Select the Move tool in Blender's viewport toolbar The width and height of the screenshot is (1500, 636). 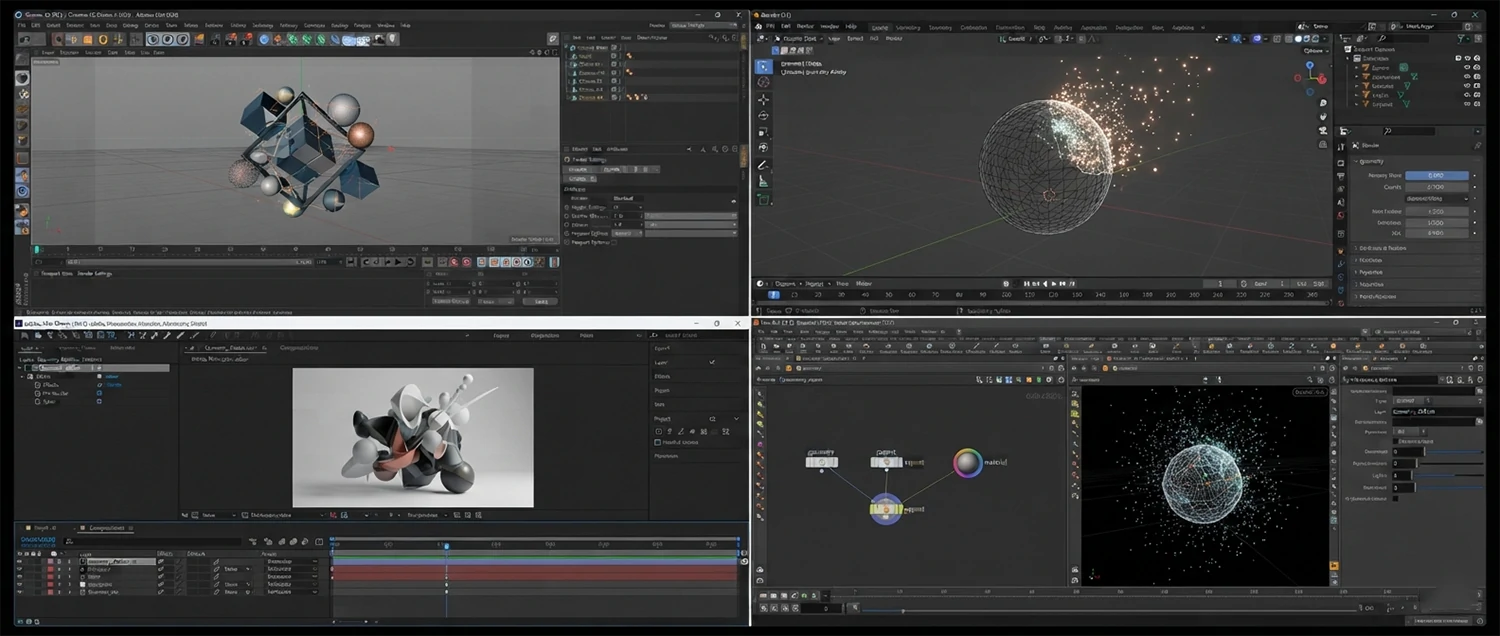click(763, 100)
